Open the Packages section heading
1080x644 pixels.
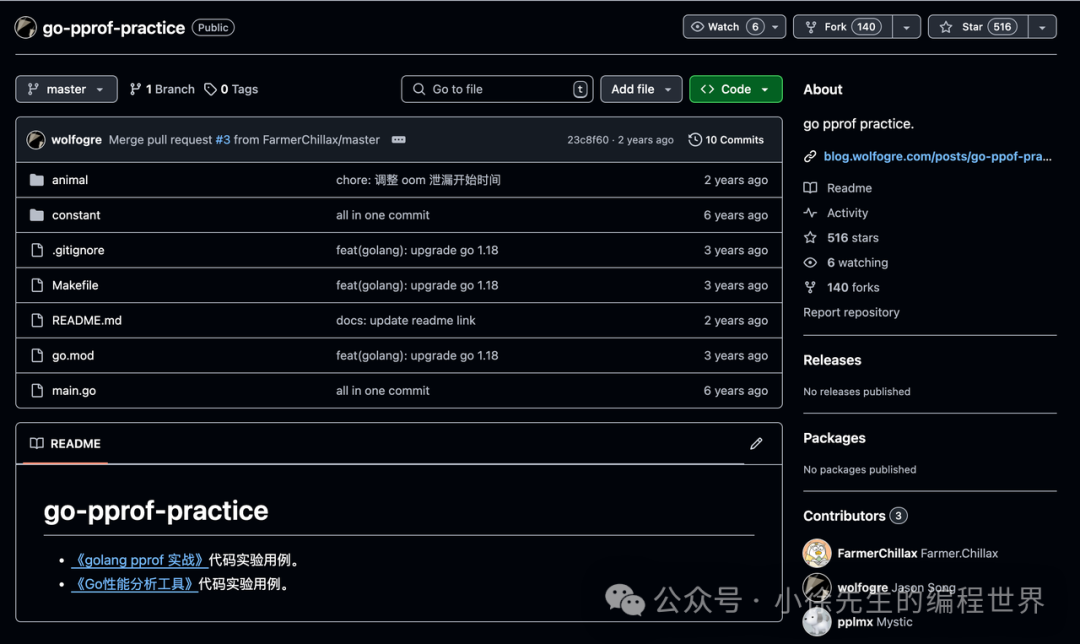[834, 438]
